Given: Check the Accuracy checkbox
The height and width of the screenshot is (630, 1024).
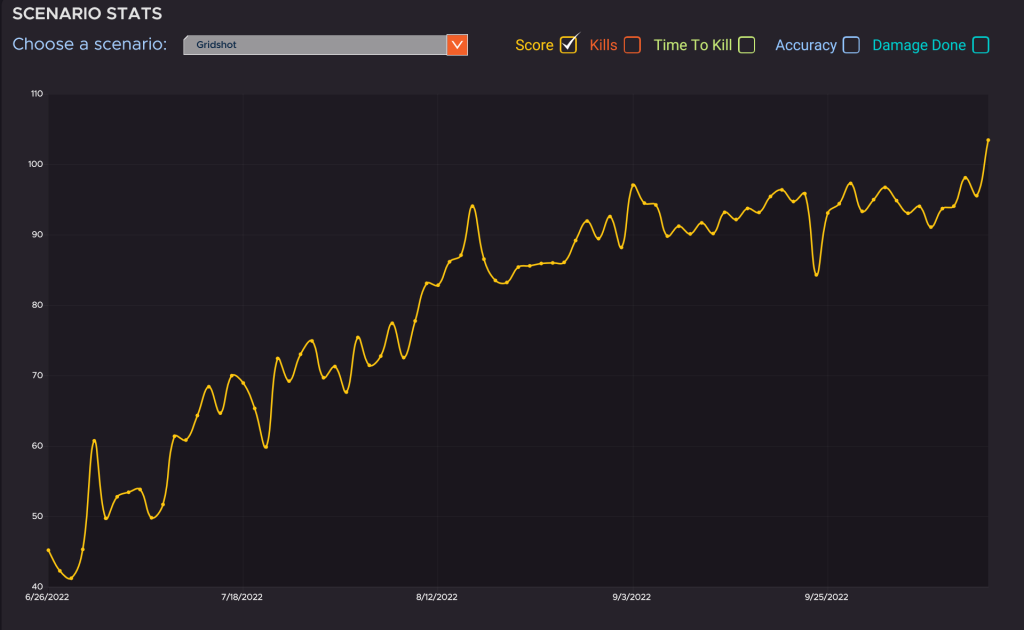Looking at the screenshot, I should 851,45.
